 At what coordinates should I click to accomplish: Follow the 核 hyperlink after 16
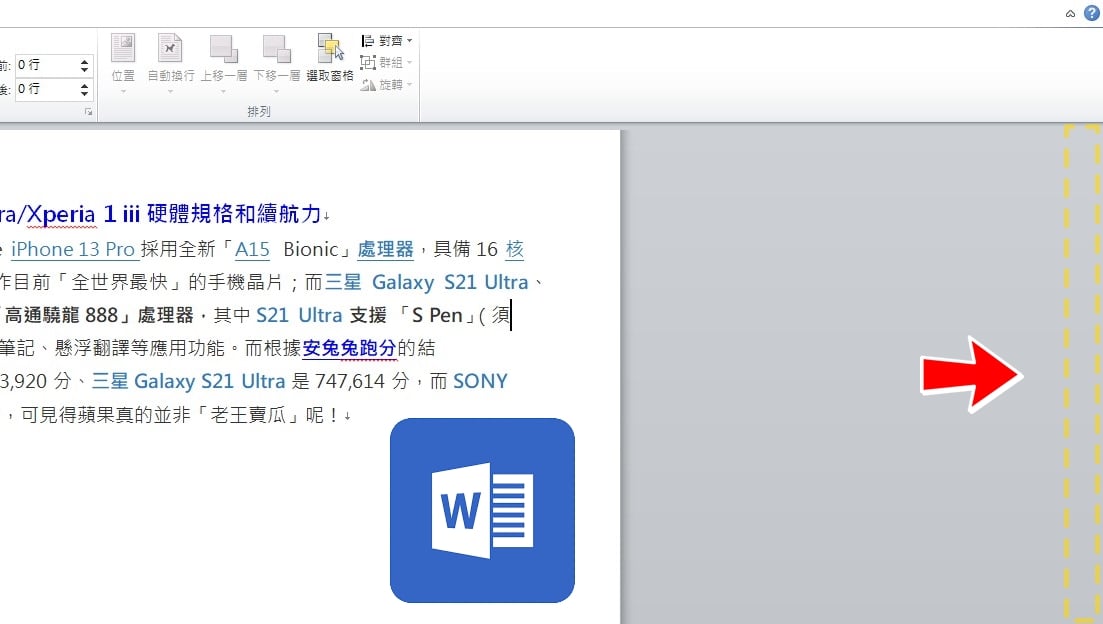(x=515, y=249)
